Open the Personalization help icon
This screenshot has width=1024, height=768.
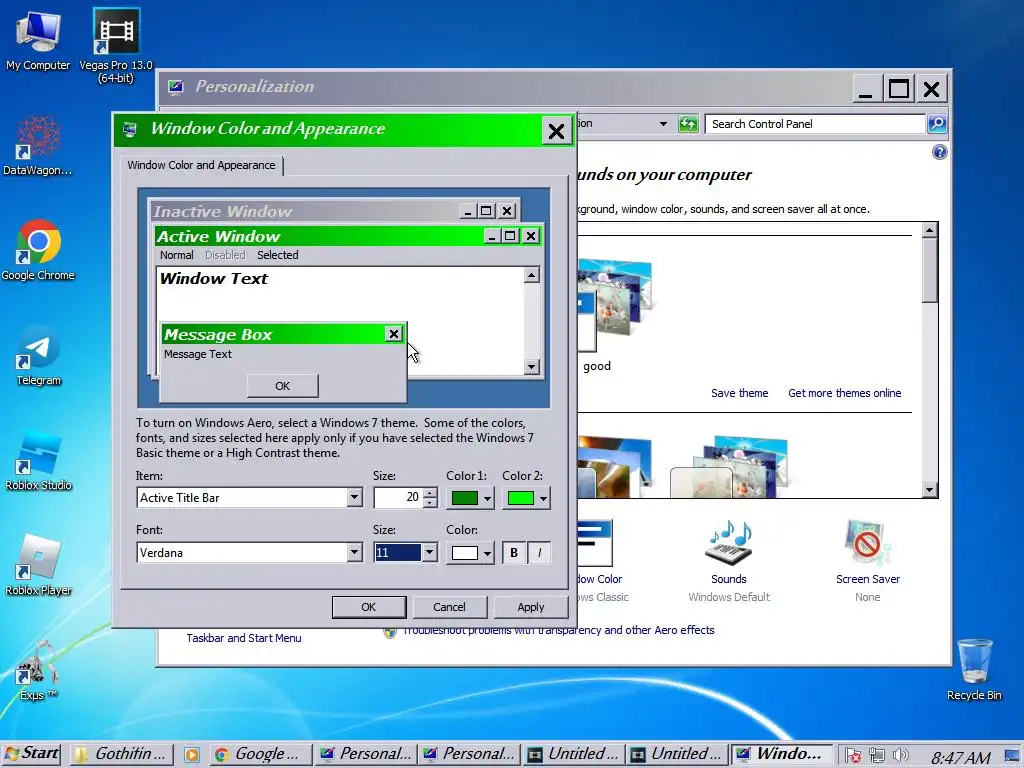coord(939,152)
